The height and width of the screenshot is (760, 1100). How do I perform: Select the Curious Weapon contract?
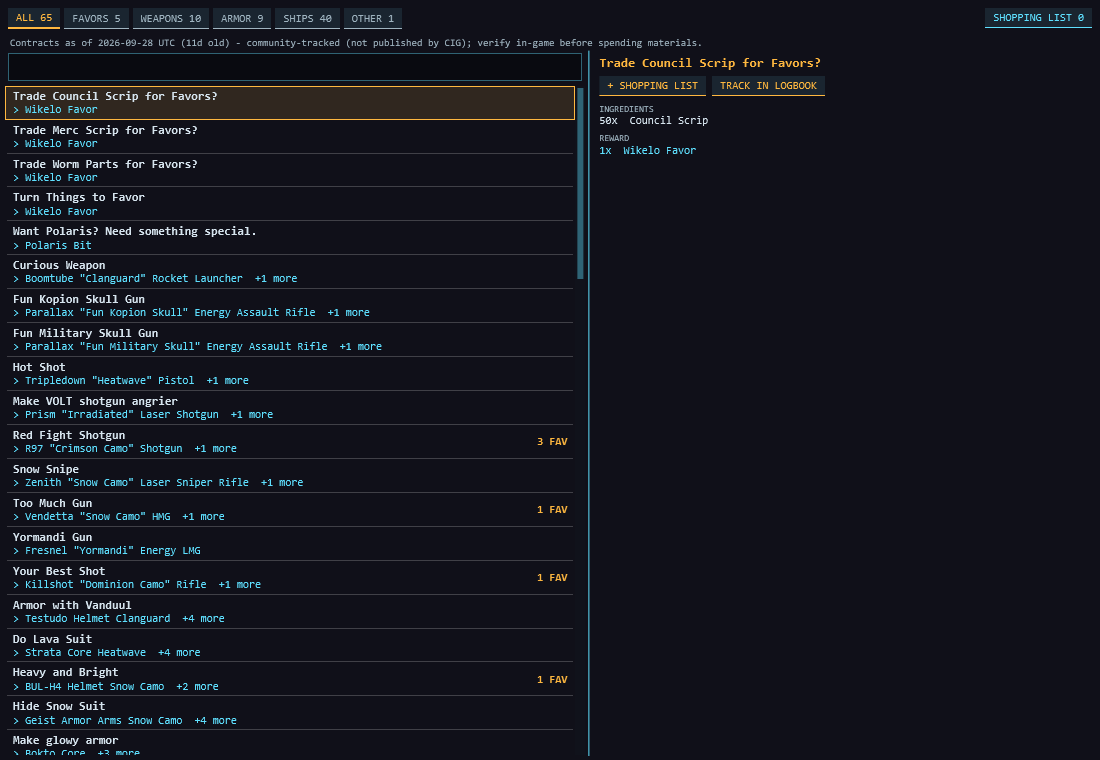tap(290, 272)
